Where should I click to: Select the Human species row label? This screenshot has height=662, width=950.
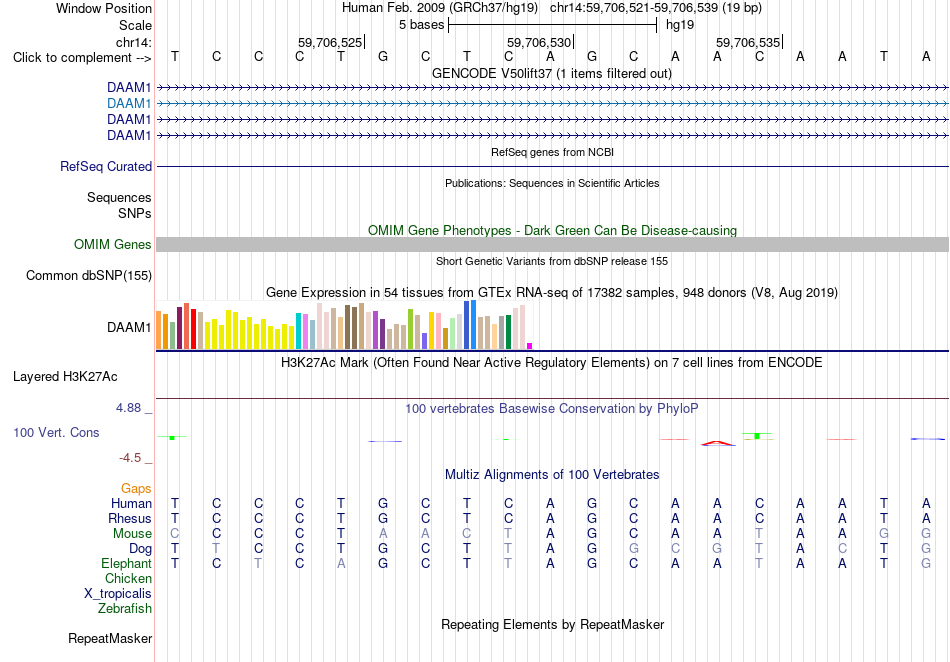131,503
